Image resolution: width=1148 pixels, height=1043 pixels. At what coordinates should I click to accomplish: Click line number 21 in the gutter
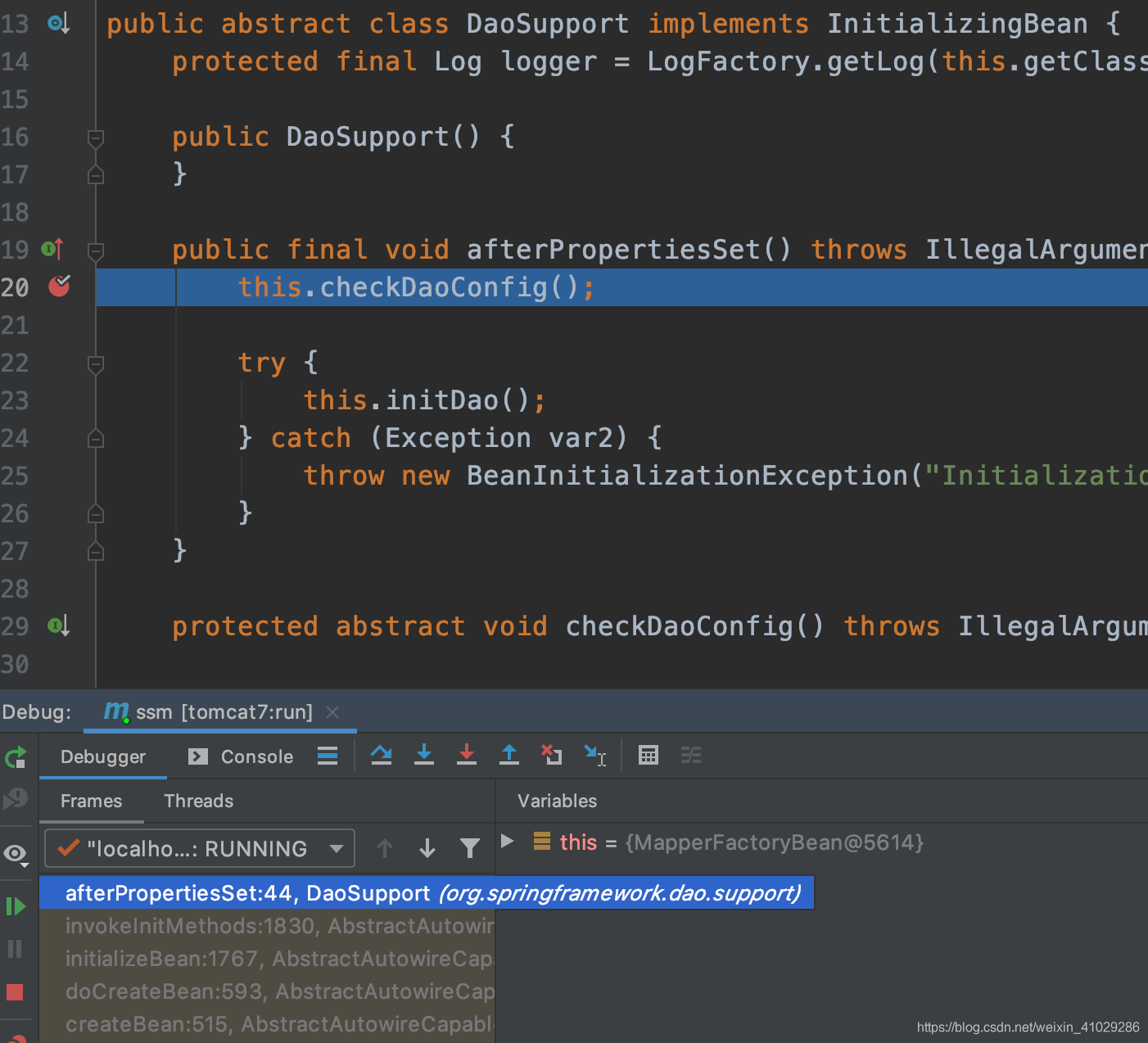(15, 326)
